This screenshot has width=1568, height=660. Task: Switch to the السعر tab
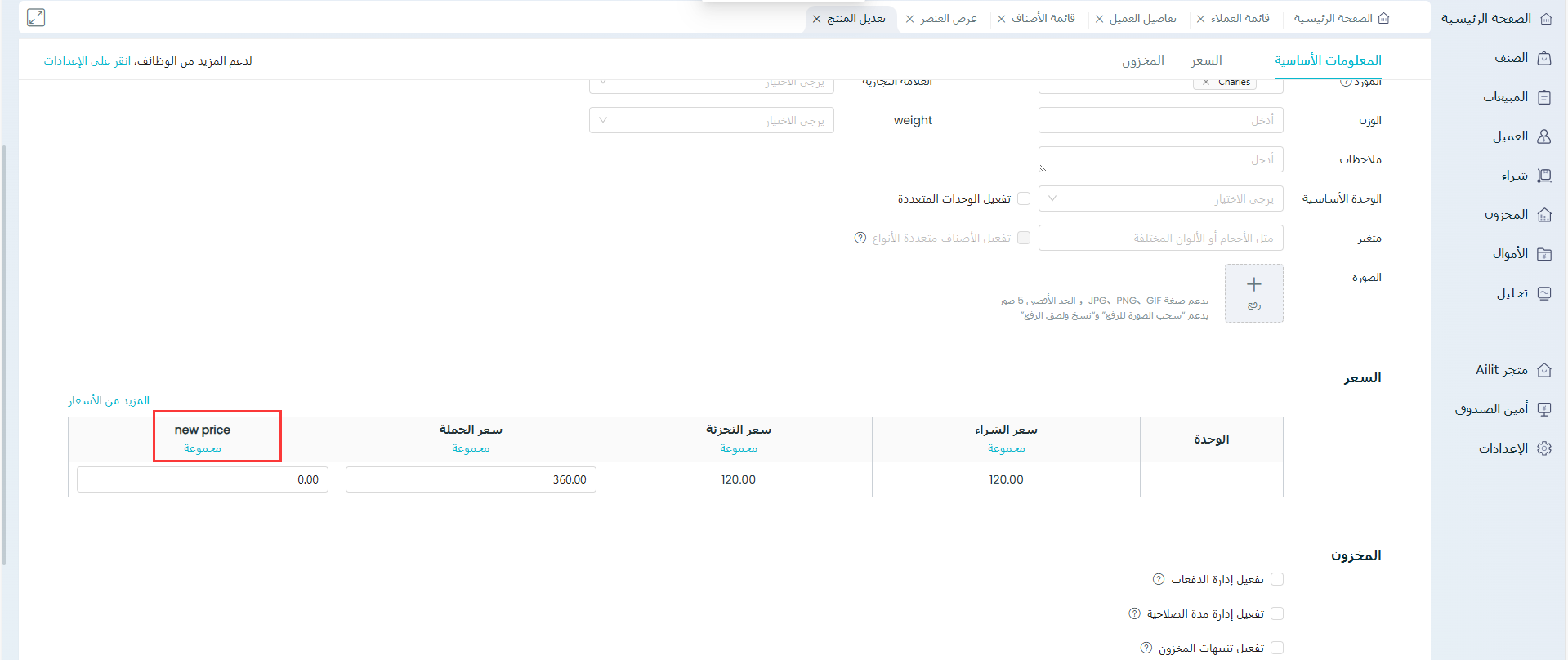[x=1206, y=60]
